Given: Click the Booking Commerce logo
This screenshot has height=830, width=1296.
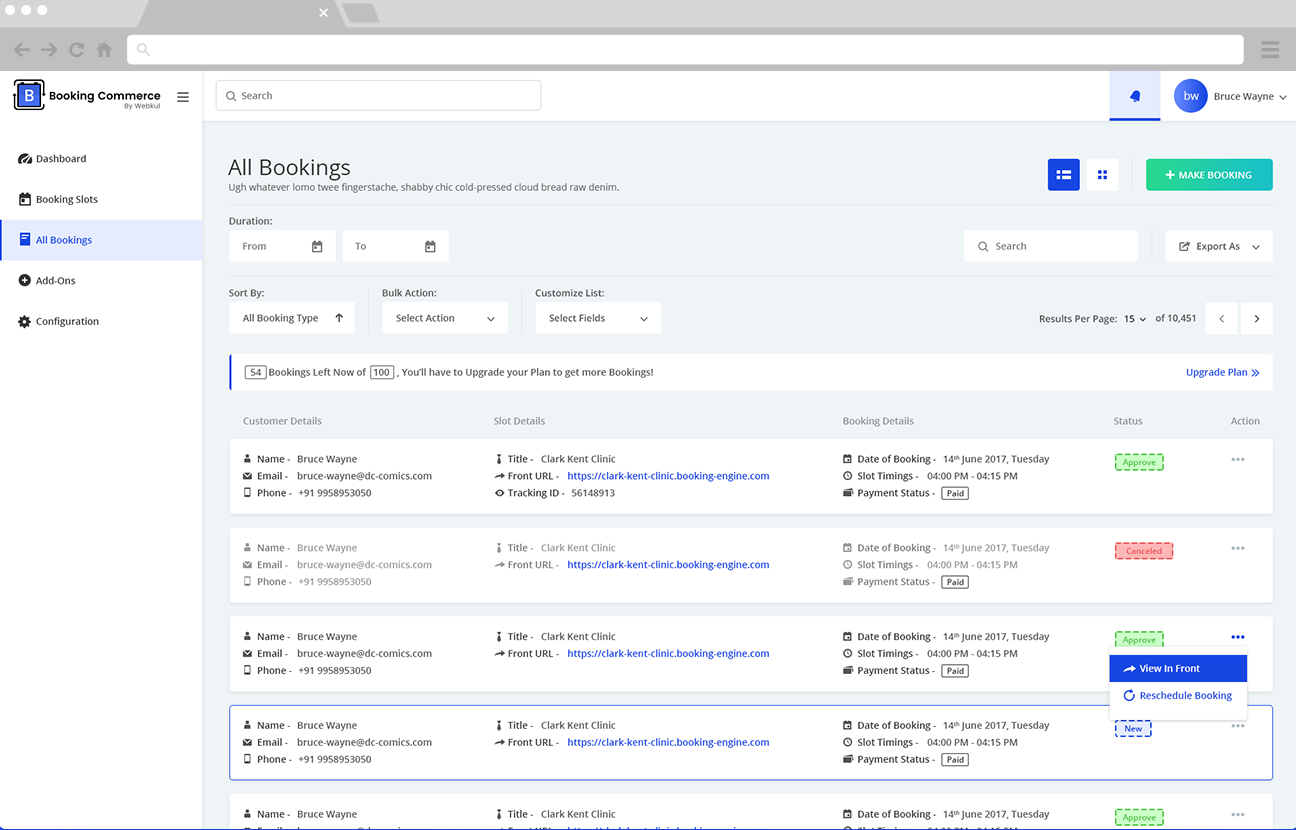Looking at the screenshot, I should tap(87, 96).
